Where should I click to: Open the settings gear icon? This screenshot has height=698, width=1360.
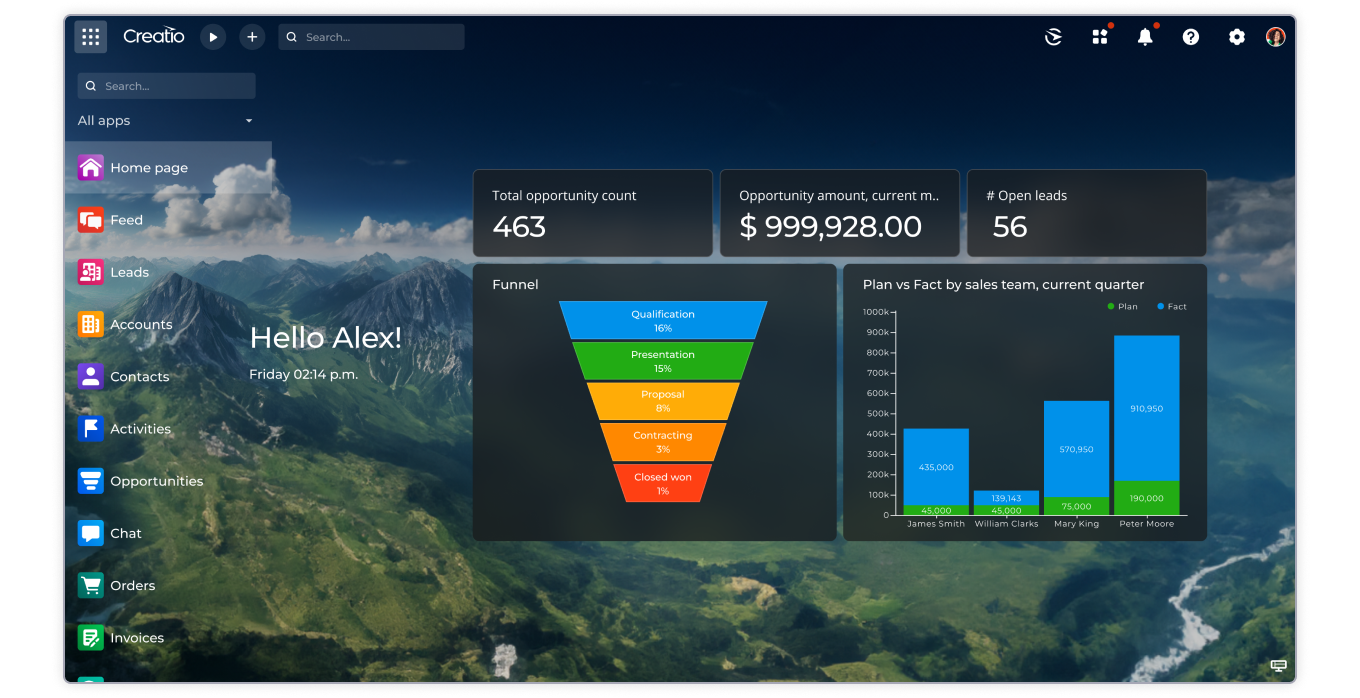1236,37
